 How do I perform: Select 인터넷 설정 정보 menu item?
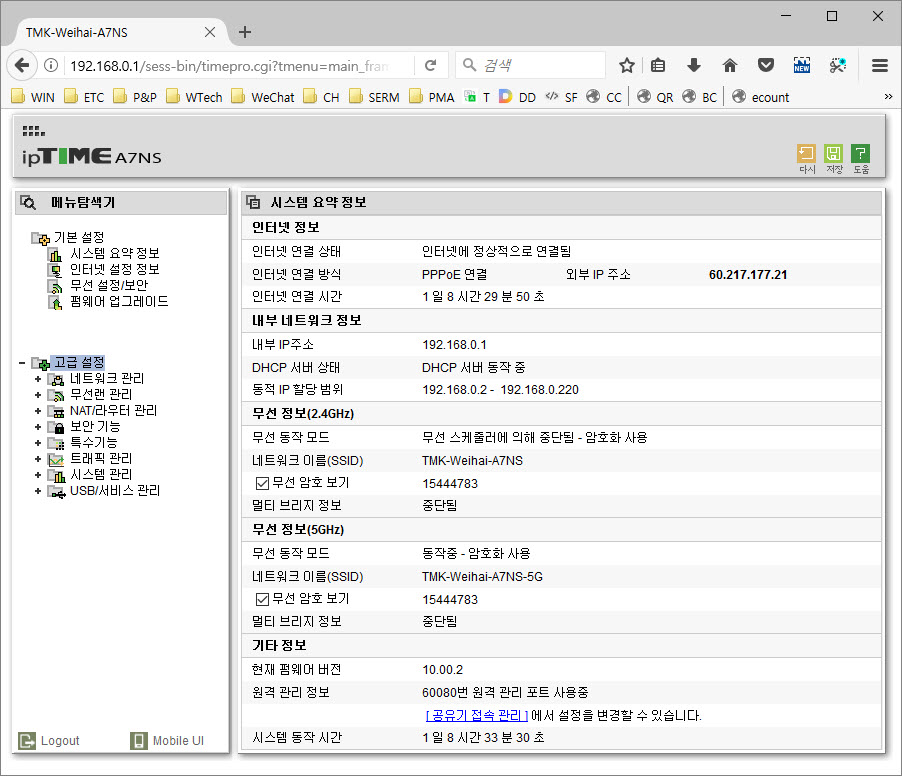(x=114, y=269)
